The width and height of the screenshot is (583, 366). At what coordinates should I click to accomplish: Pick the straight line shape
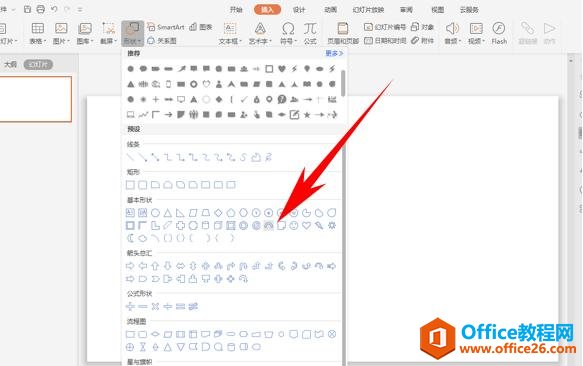coord(130,157)
